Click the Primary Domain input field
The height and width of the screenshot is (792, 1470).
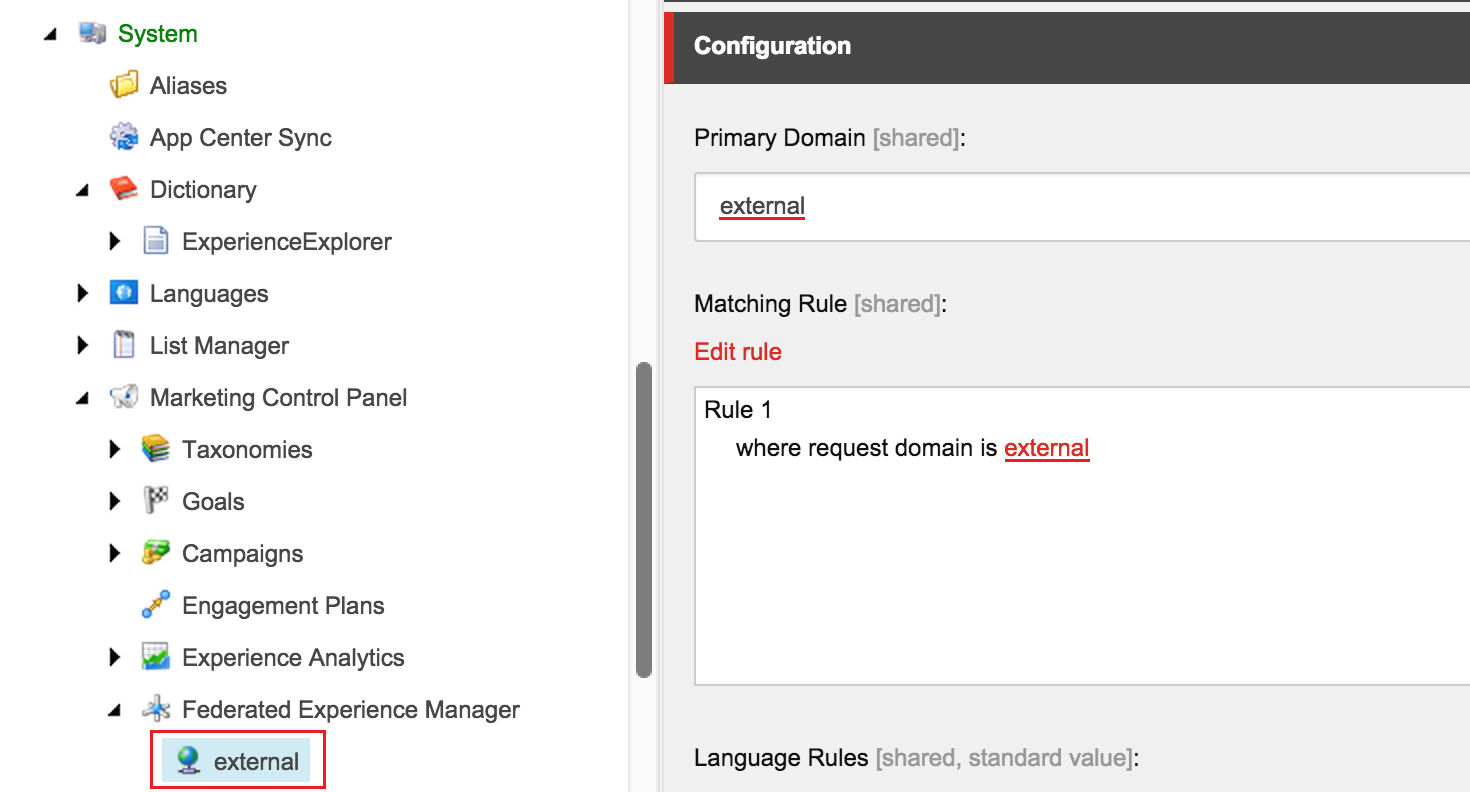pos(1080,207)
